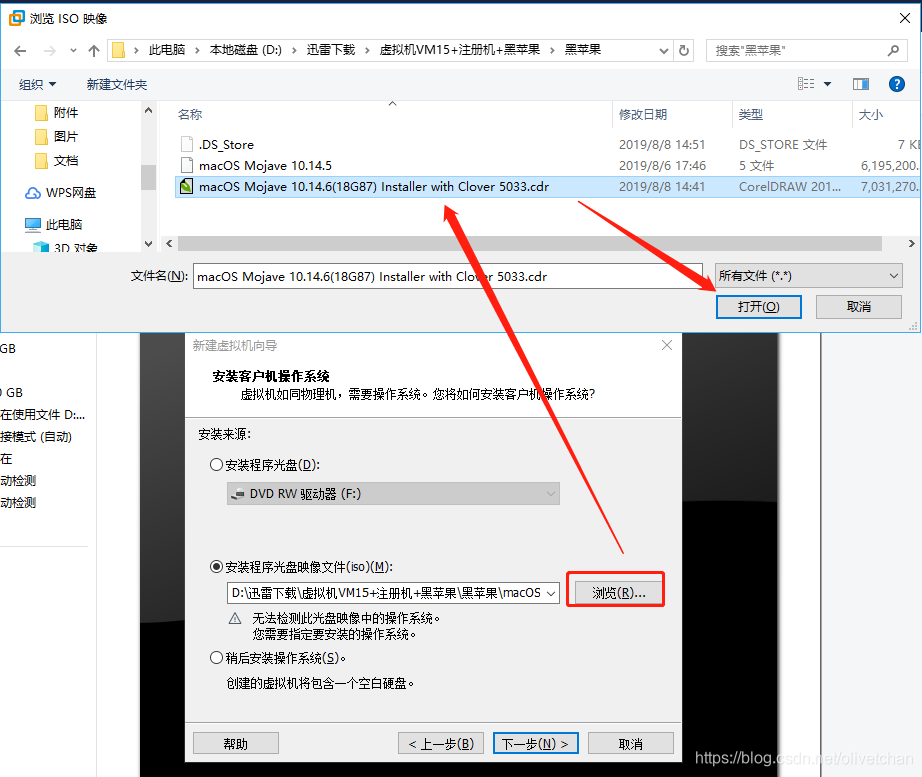Select 附件 folder in the sidebar

(x=57, y=112)
